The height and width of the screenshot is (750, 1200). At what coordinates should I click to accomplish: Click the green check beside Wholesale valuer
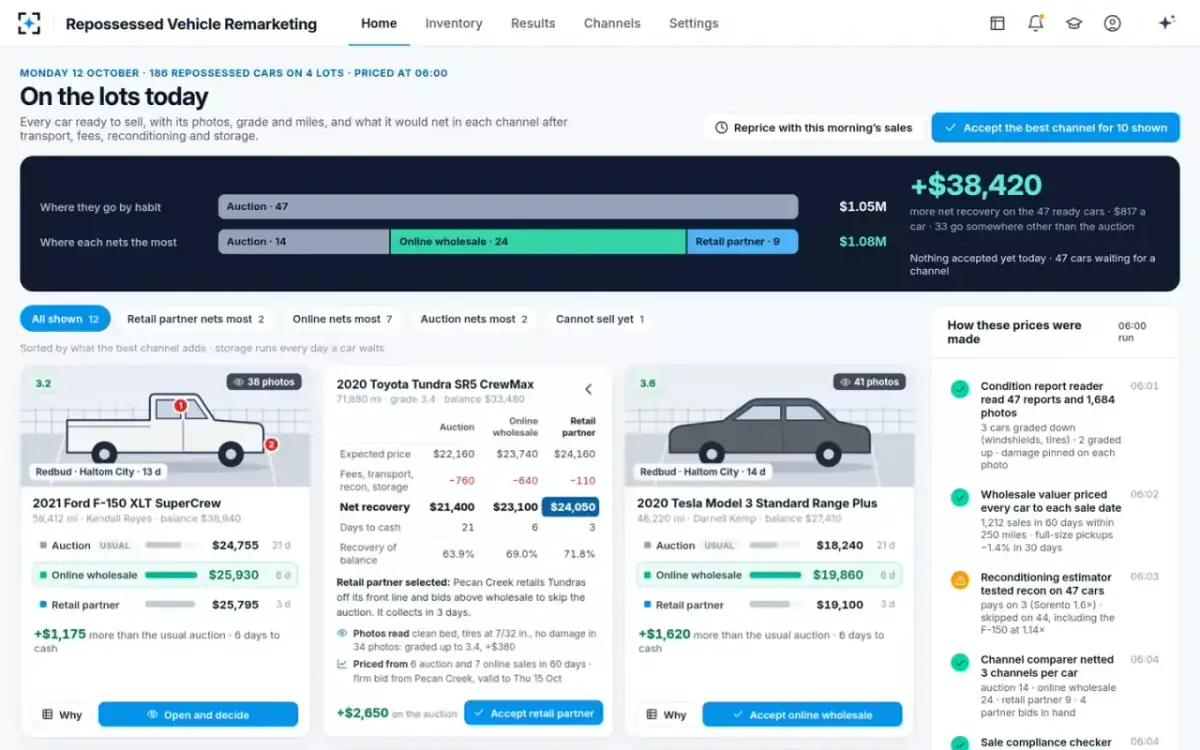click(960, 497)
